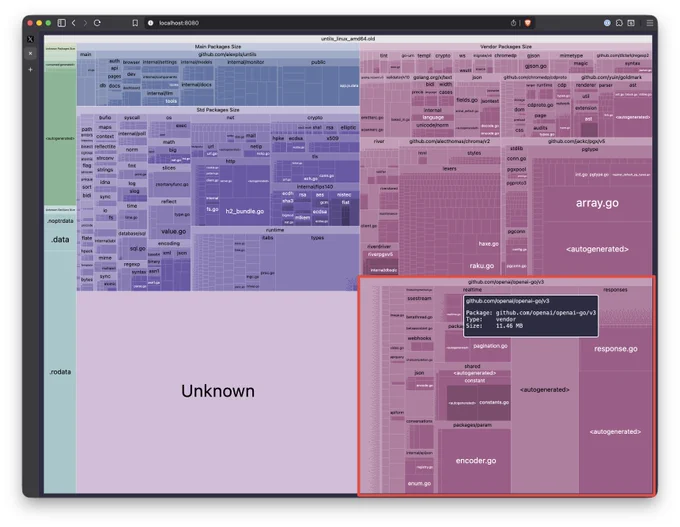Click the pagination.go file block
The height and width of the screenshot is (527, 680).
pyautogui.click(x=490, y=346)
